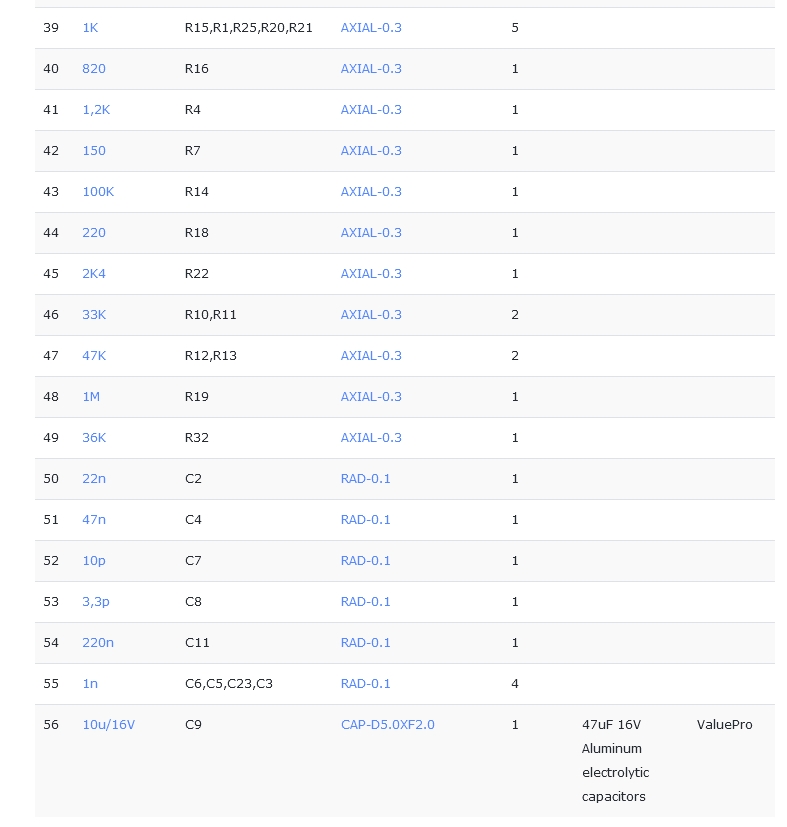Click the 2K4 value link

[94, 274]
